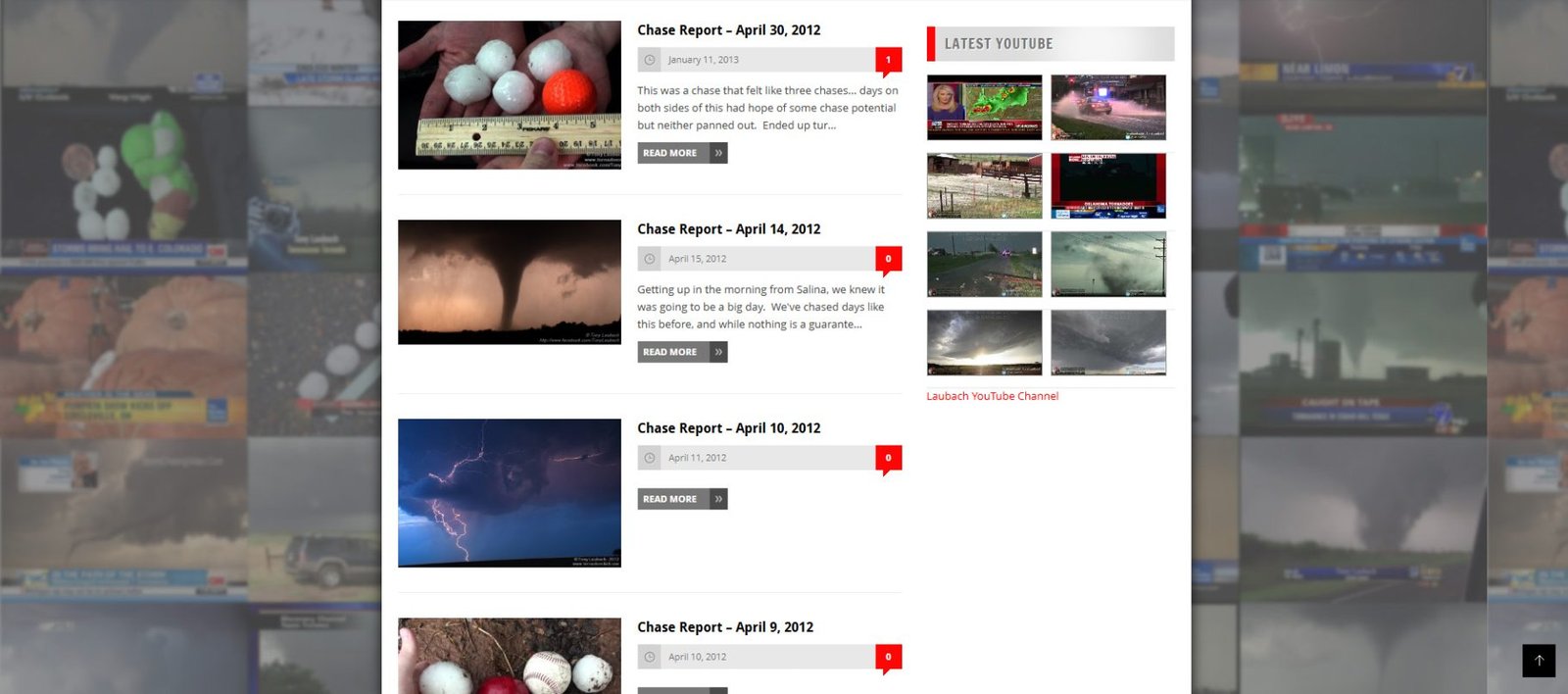Click the date April 15, 2012
The width and height of the screenshot is (1568, 694).
pos(698,259)
